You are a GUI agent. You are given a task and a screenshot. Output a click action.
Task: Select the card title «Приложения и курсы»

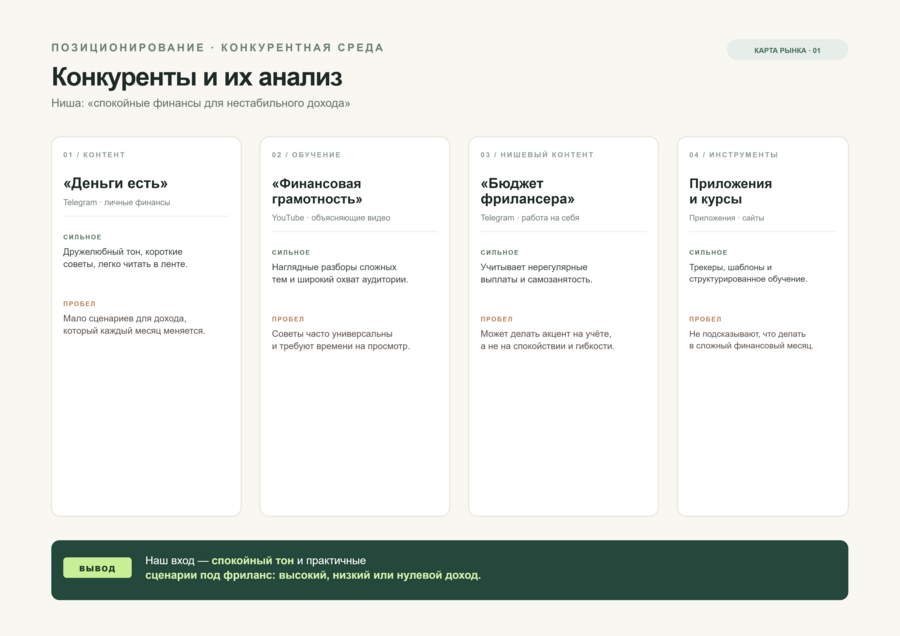pos(731,191)
